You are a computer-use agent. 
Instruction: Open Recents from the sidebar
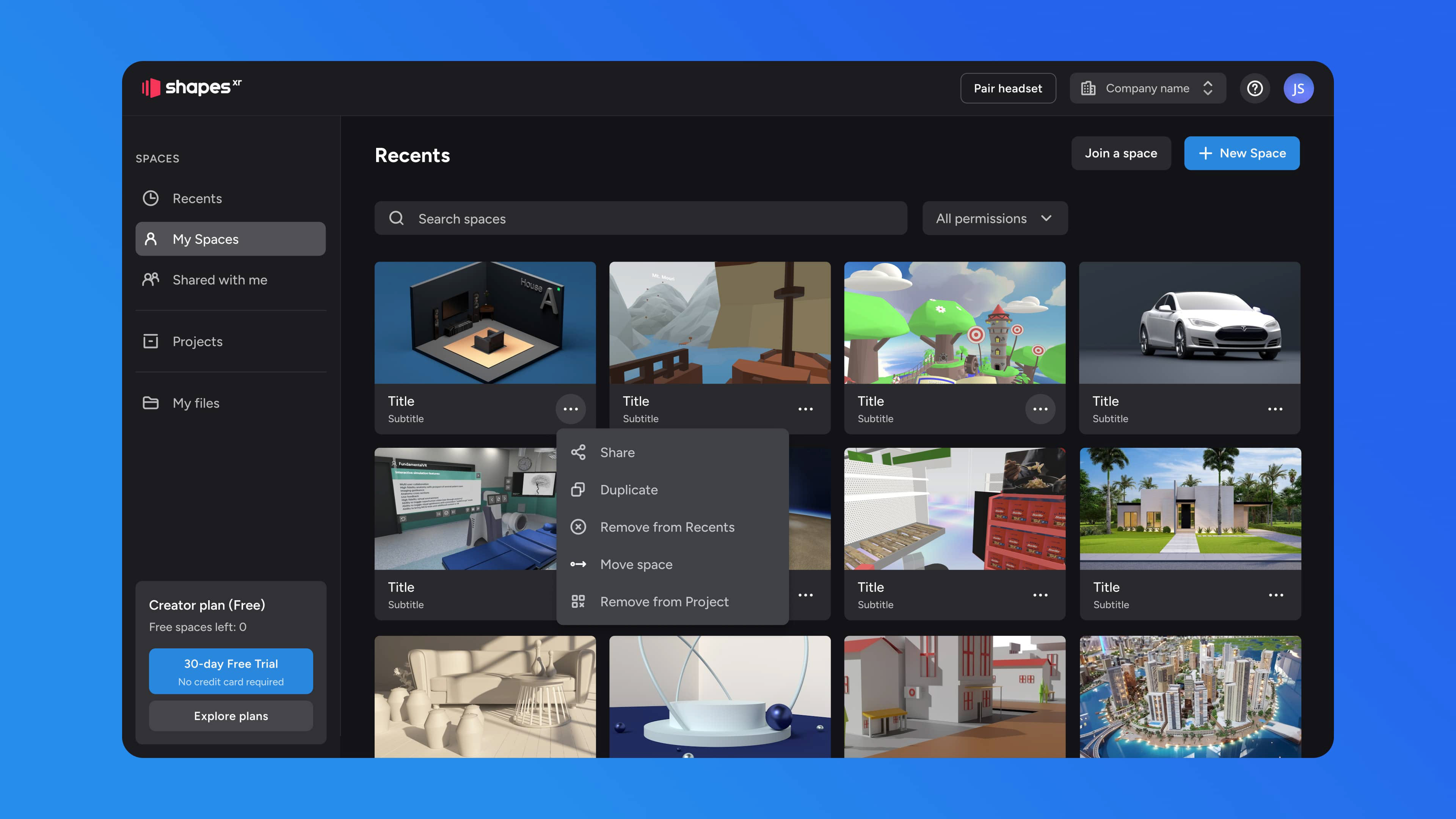[197, 198]
